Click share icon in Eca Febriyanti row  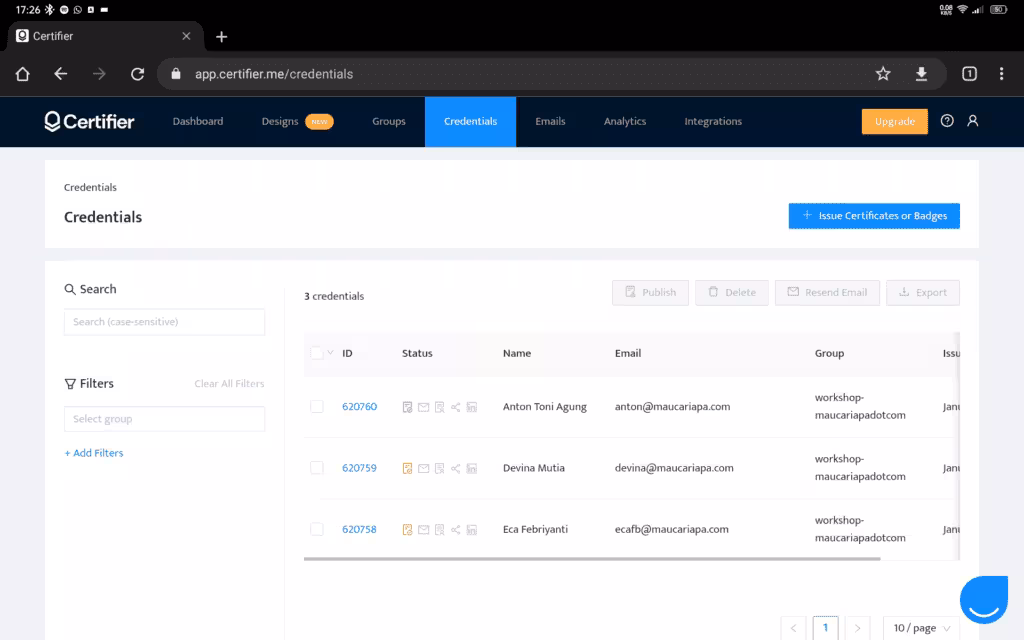click(456, 530)
